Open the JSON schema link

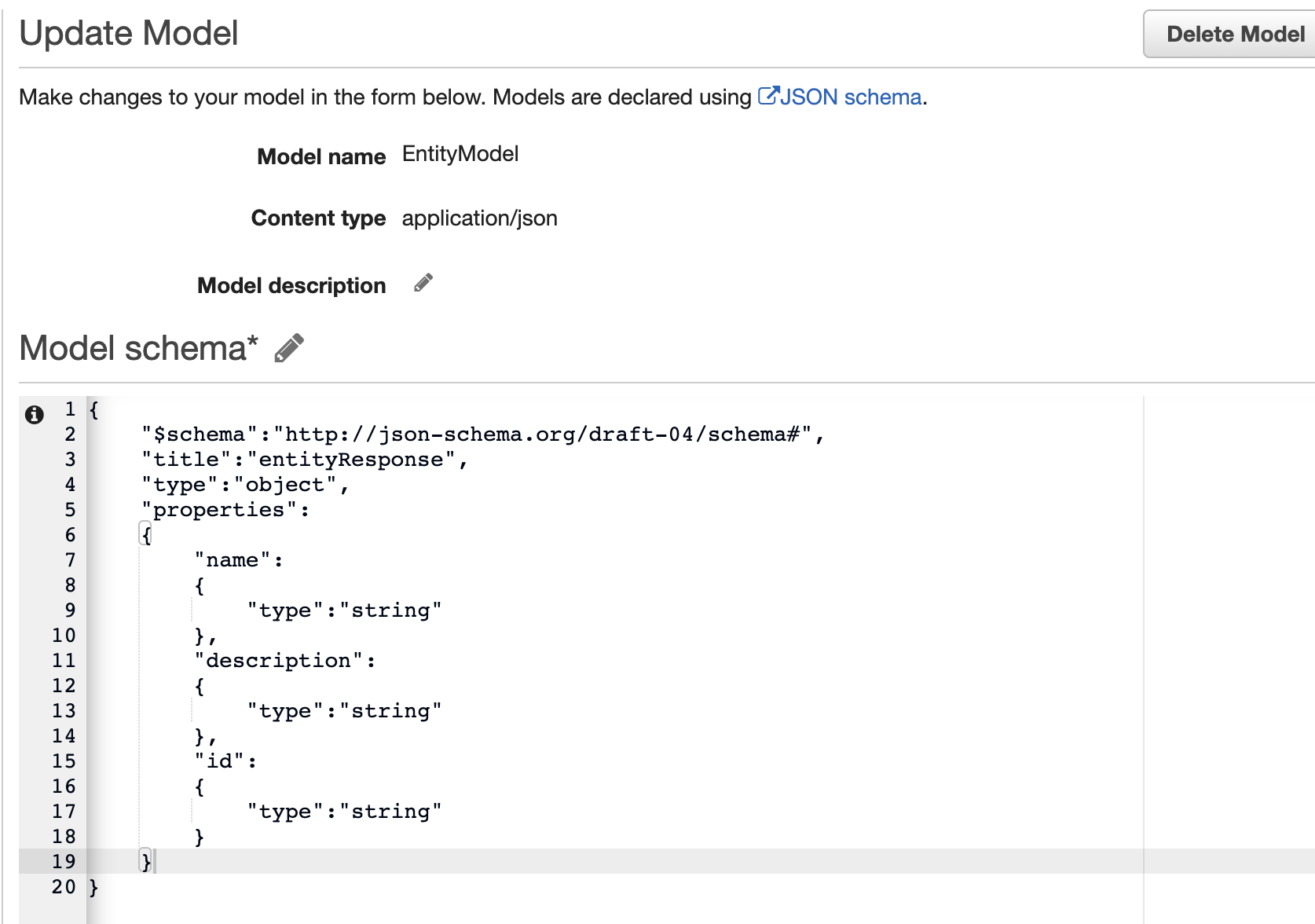pos(850,97)
